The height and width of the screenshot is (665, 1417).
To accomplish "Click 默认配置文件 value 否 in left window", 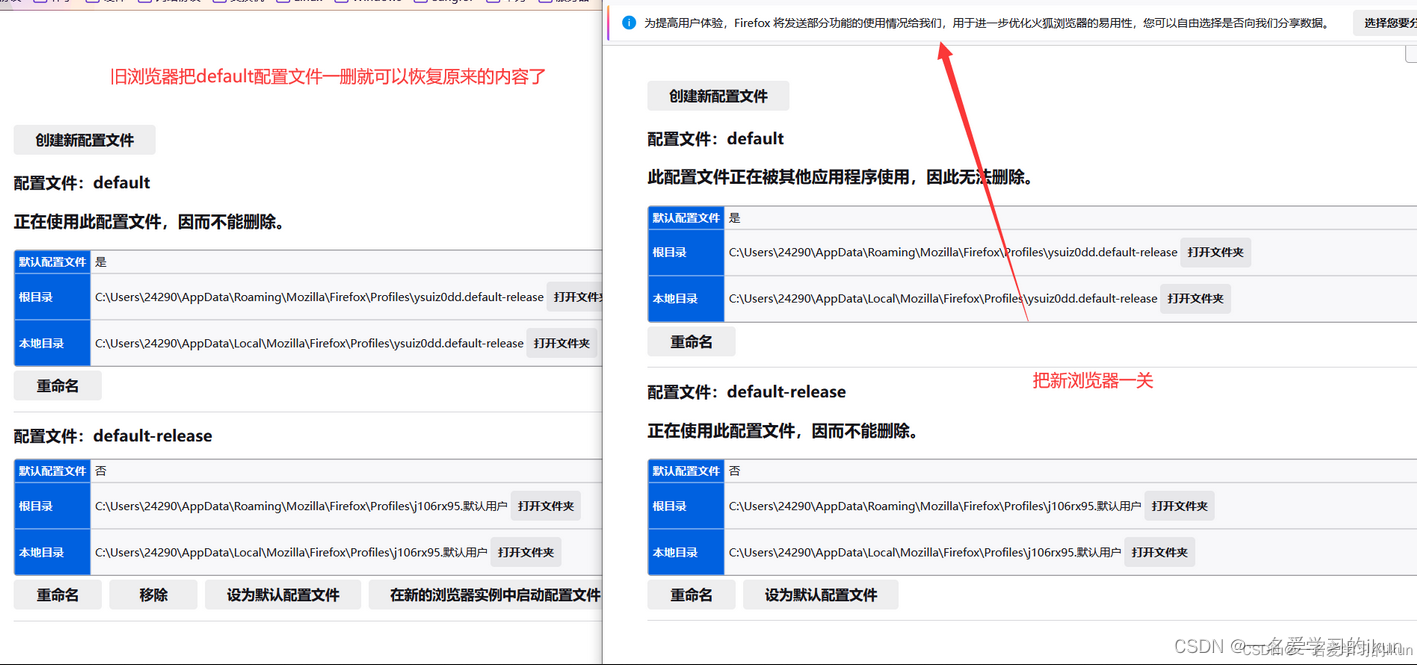I will pos(101,471).
